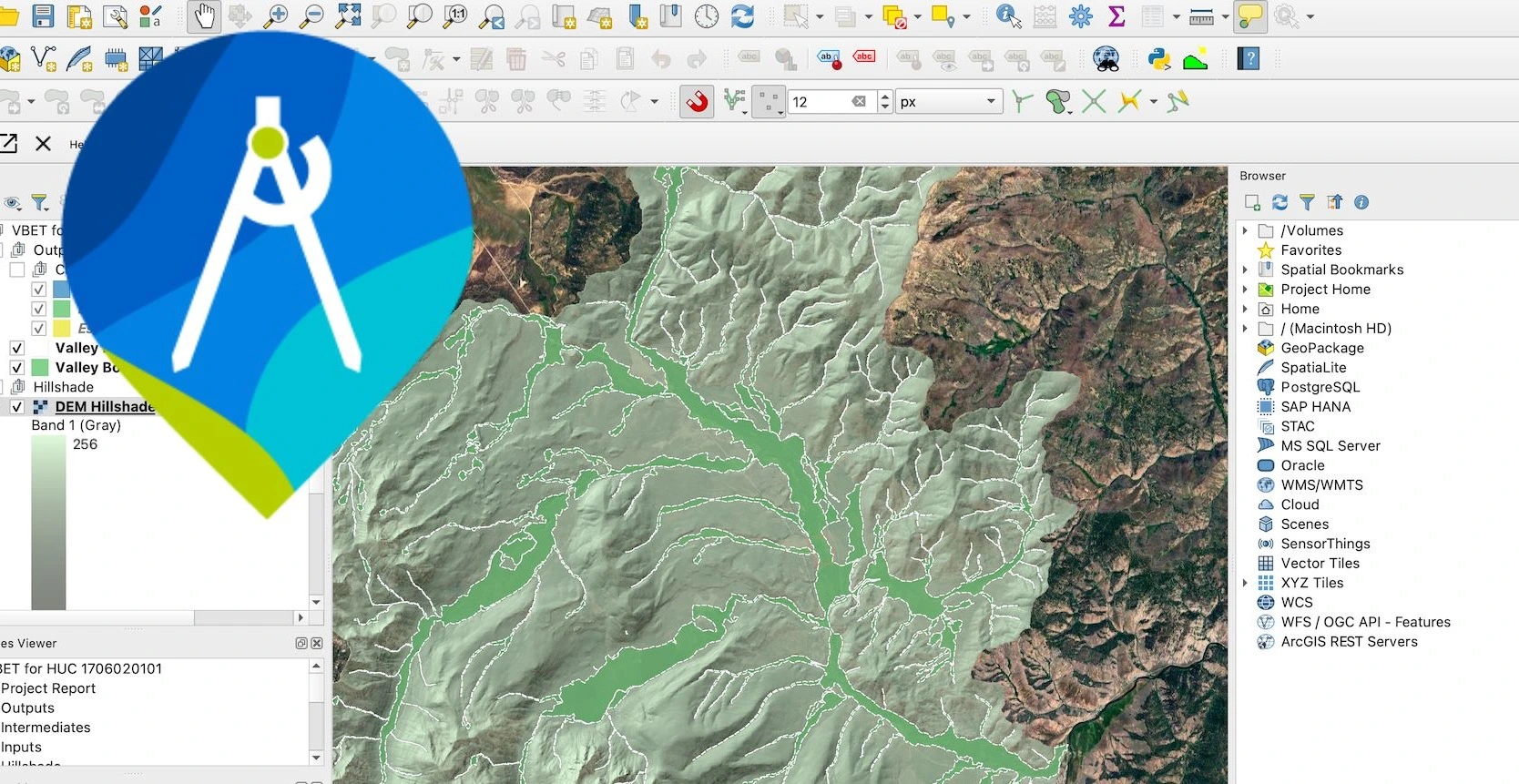Open the New Print Layout icon
The image size is (1519, 784).
[x=79, y=15]
